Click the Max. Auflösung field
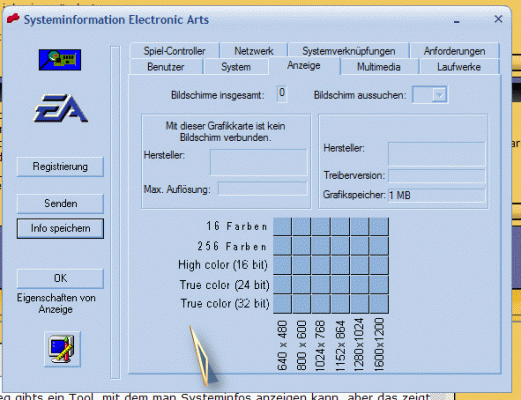Screen dimensions: 521x400 263,189
